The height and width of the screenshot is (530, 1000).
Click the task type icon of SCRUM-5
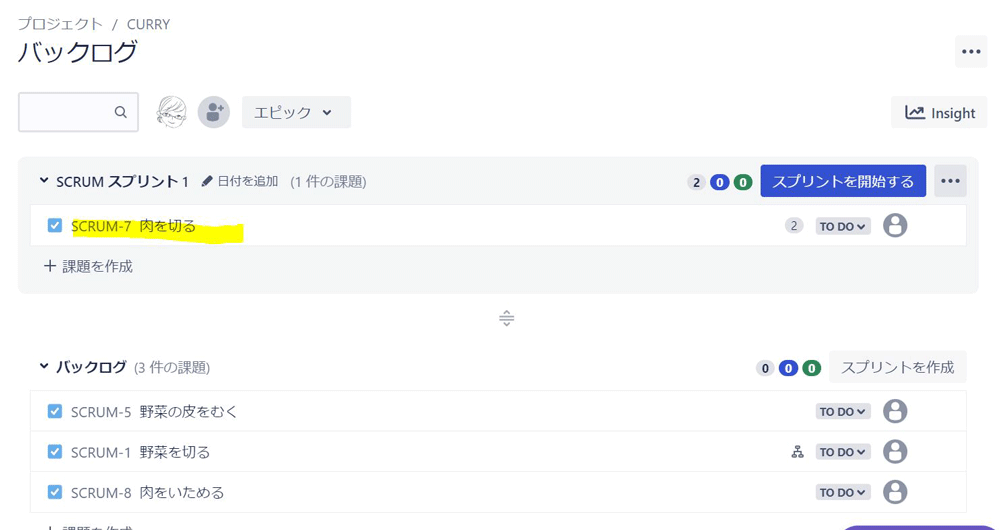tap(55, 411)
